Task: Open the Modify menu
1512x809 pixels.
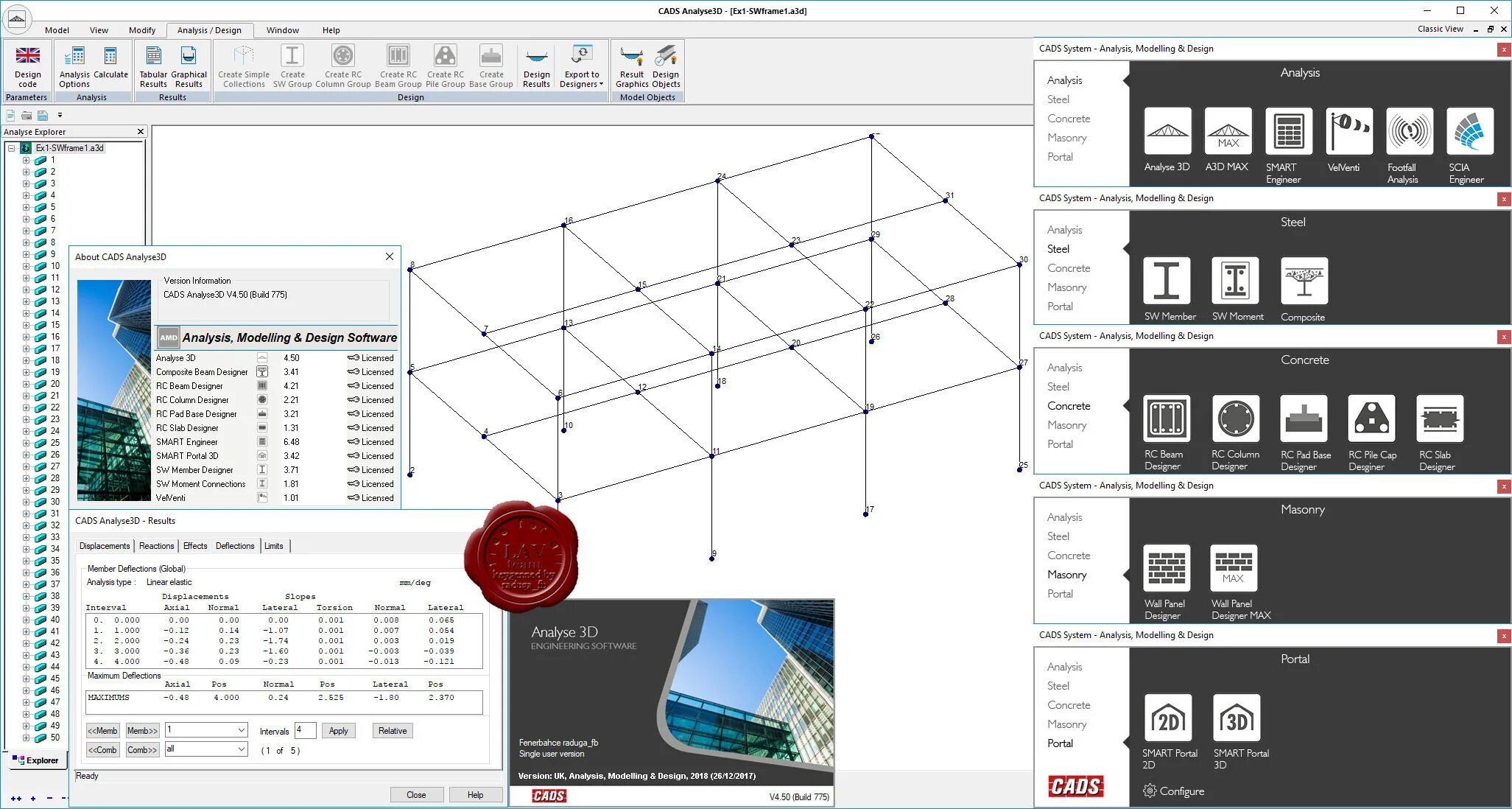Action: click(142, 30)
